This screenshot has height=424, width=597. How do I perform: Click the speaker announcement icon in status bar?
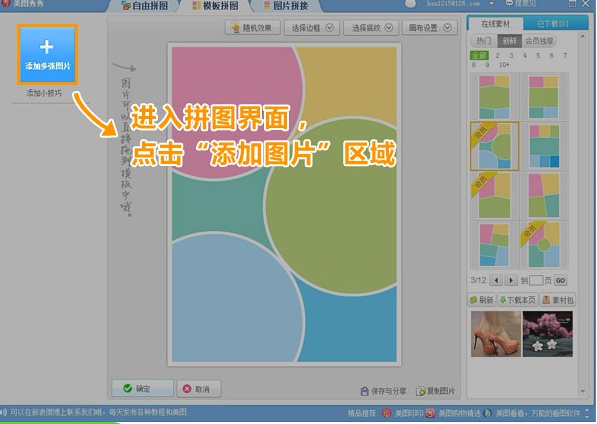3,412
